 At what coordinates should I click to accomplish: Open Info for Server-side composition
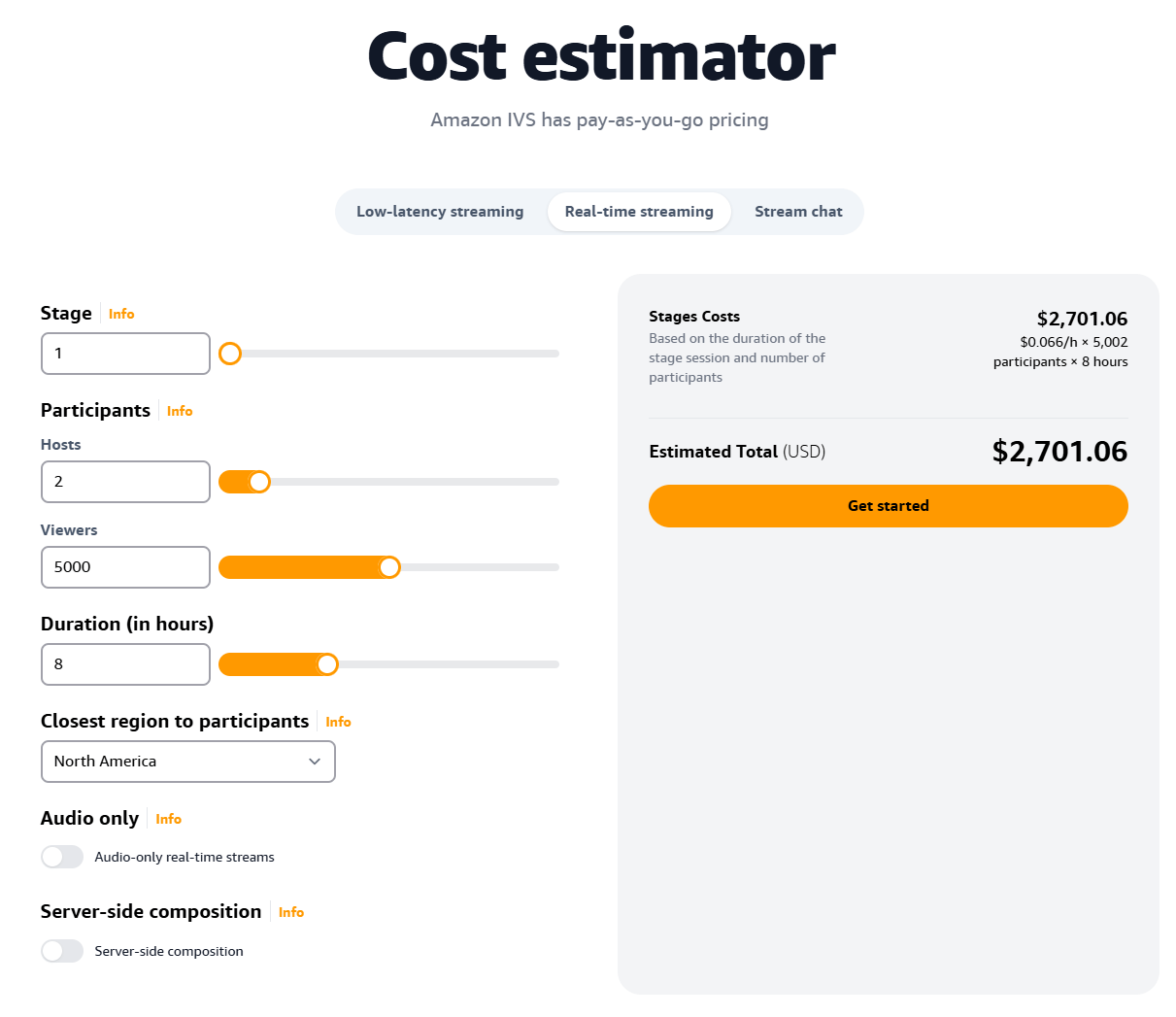tap(290, 912)
